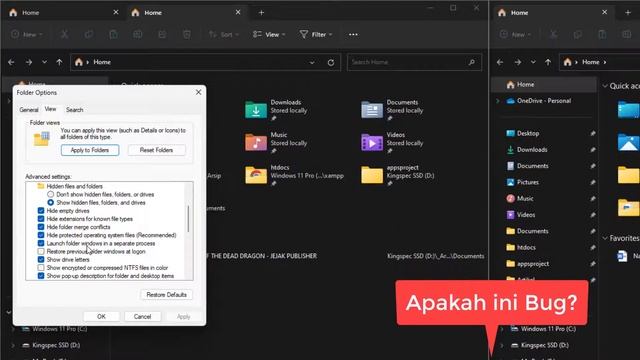This screenshot has width=640, height=360.
Task: Check Restore previous folder windows at logon
Action: (x=41, y=251)
